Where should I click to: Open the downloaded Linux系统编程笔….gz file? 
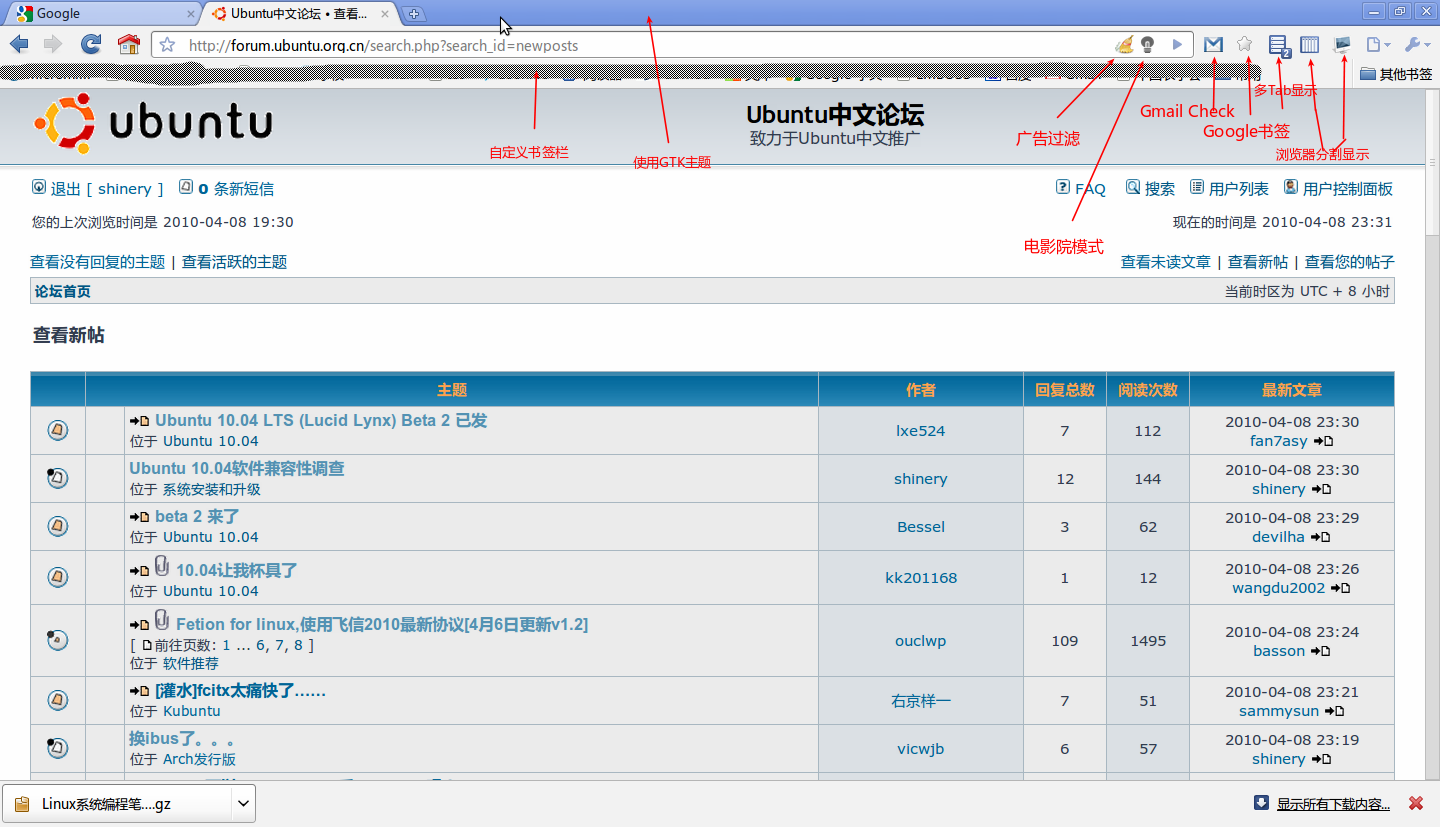pos(118,803)
